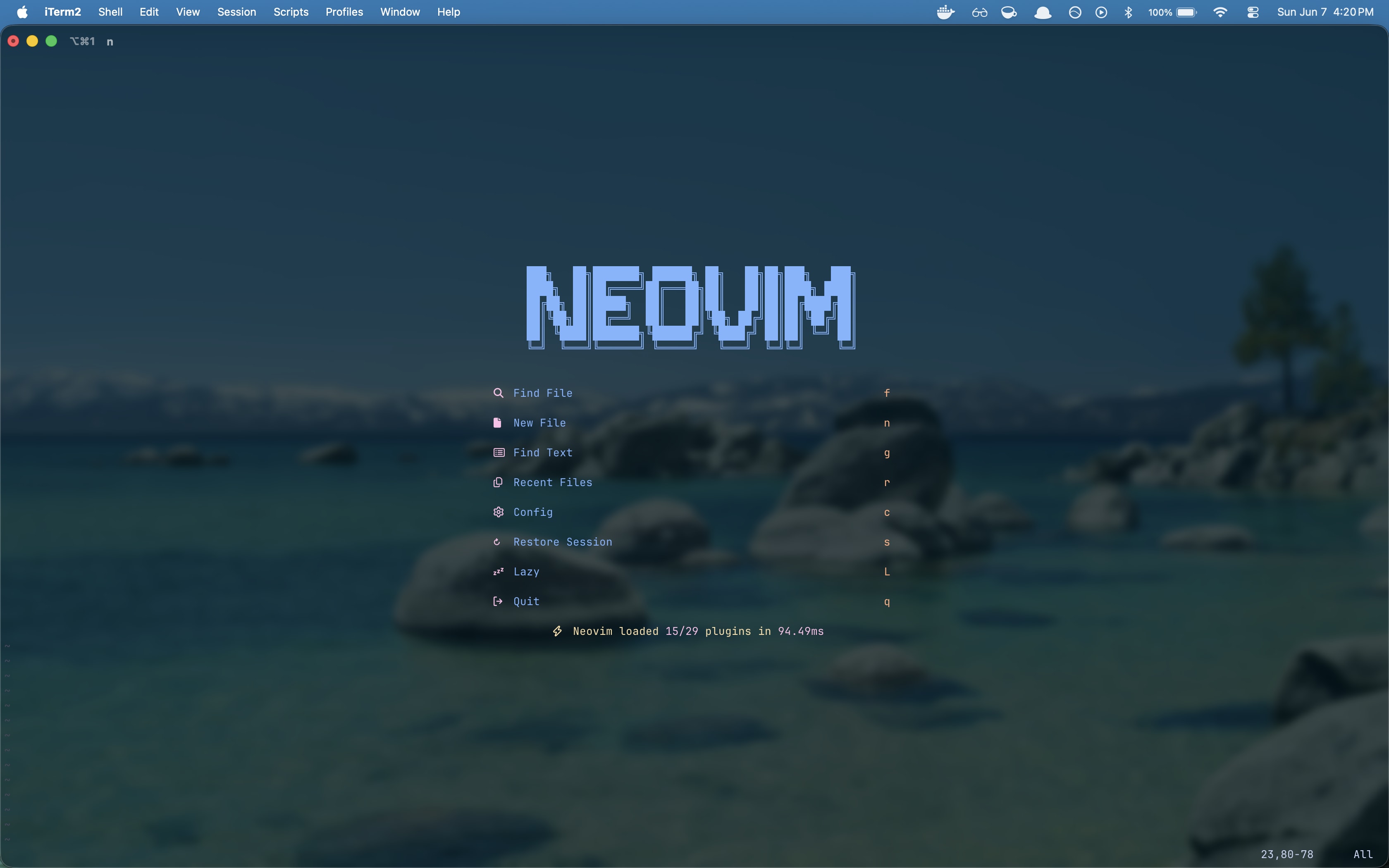Open the Profiles menu
This screenshot has width=1389, height=868.
(x=344, y=12)
